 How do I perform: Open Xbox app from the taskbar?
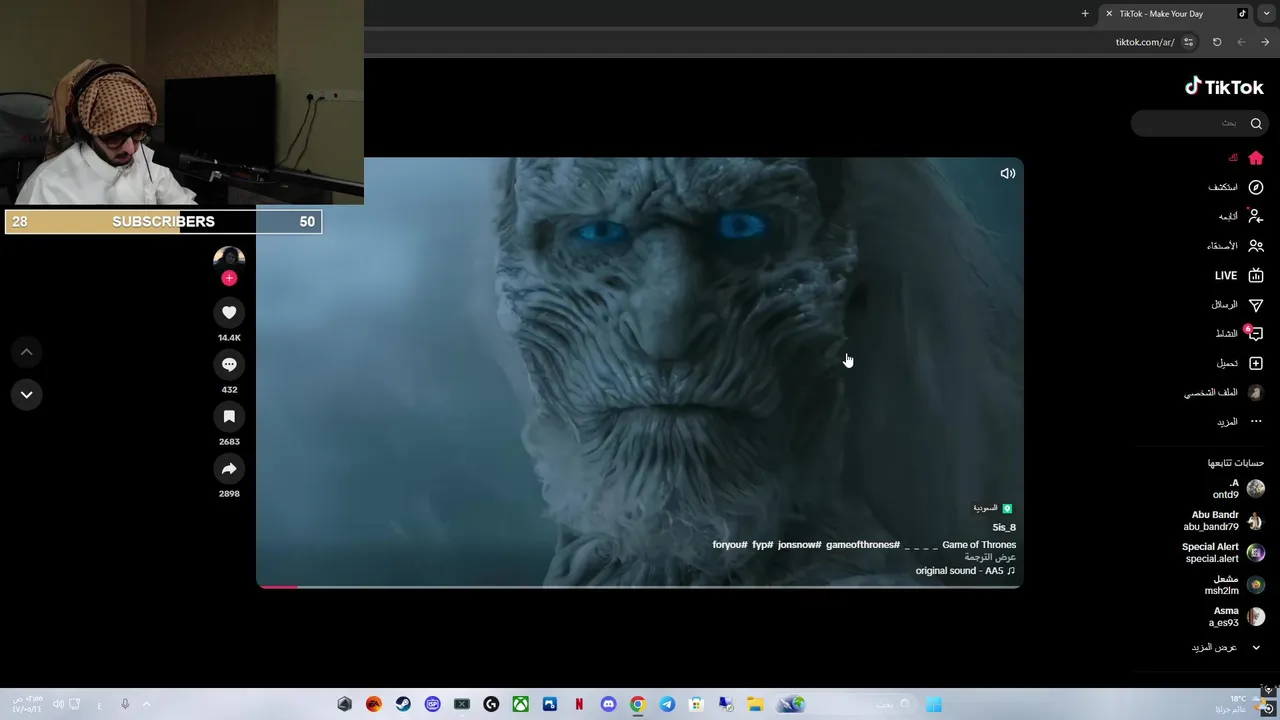[x=520, y=704]
